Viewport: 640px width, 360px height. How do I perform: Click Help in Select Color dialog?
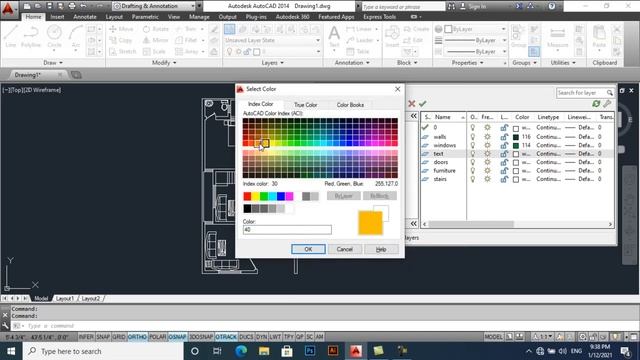tap(381, 249)
